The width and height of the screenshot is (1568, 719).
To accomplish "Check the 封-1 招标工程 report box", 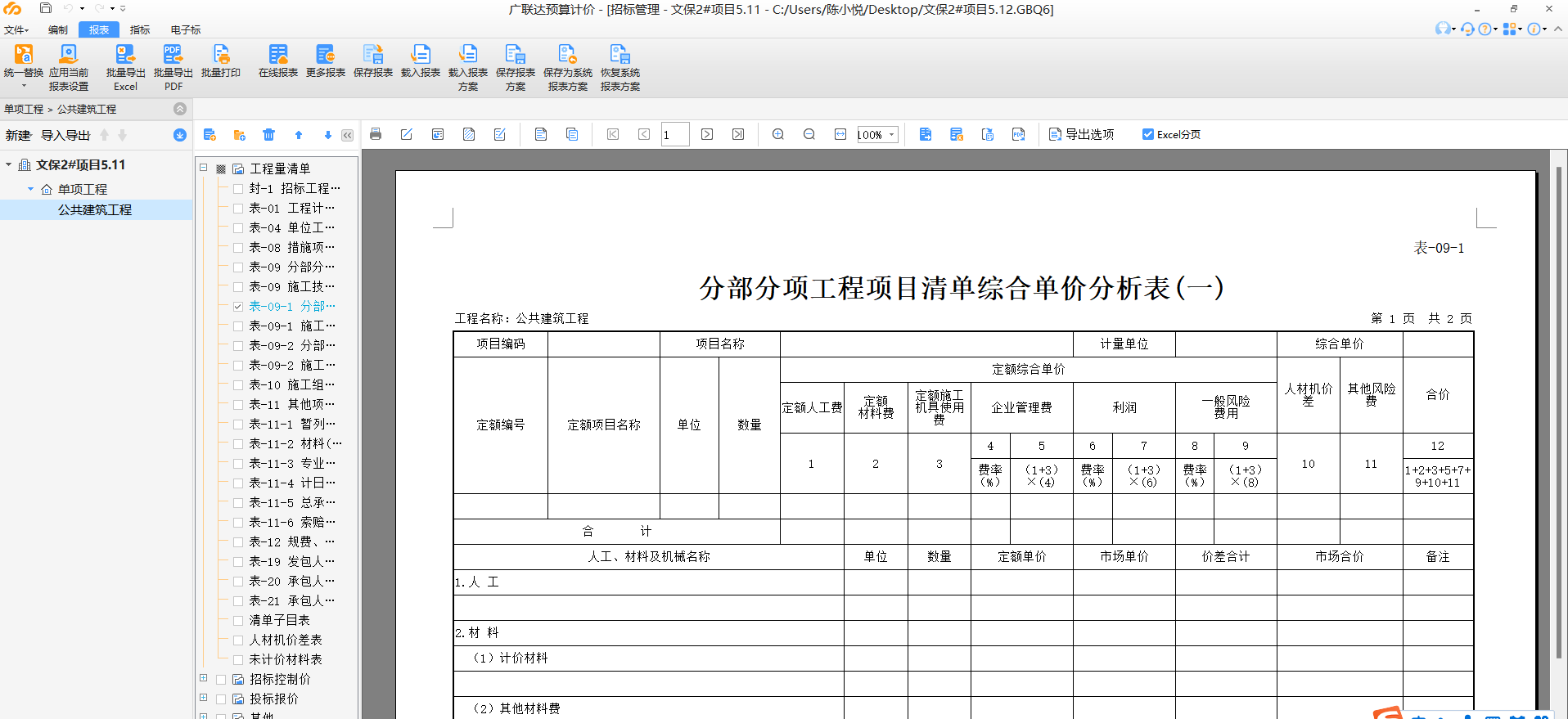I will pos(238,188).
